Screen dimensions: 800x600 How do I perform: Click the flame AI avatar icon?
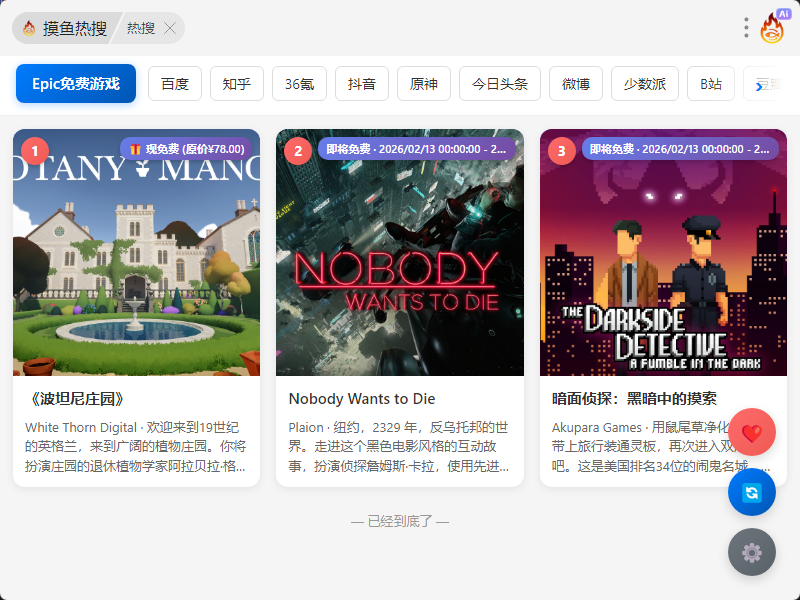(x=772, y=28)
